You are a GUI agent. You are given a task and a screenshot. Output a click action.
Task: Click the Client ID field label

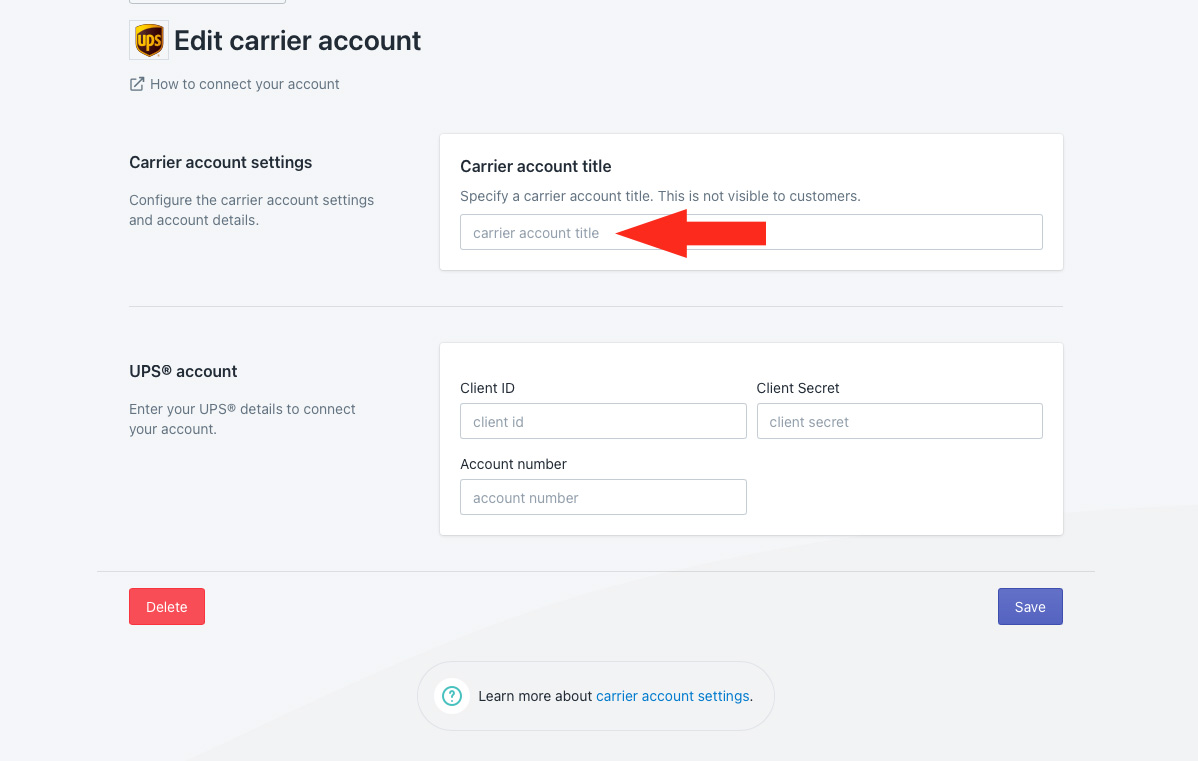(487, 388)
